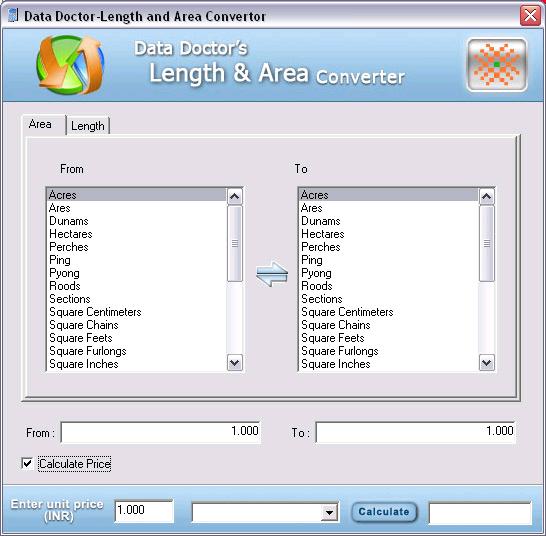Select Hectares in the From list

(x=71, y=234)
